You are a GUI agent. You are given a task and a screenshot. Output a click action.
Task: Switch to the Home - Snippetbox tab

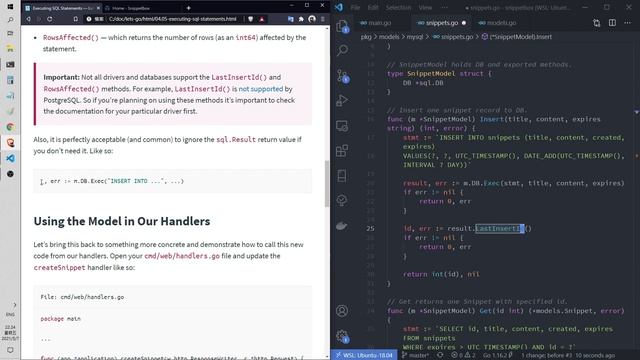coord(131,8)
